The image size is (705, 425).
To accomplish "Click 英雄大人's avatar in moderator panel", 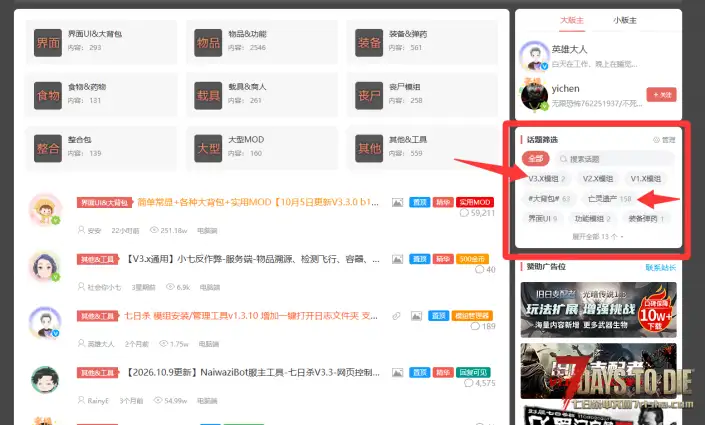I will click(535, 56).
